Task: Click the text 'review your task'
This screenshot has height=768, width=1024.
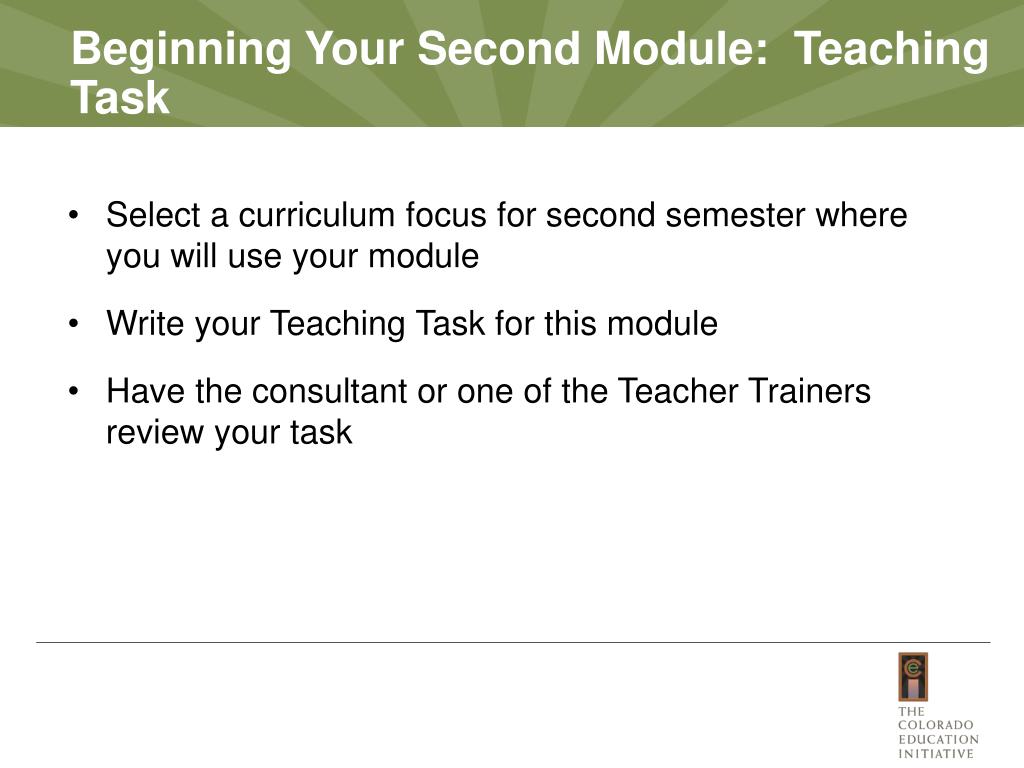Action: tap(229, 432)
